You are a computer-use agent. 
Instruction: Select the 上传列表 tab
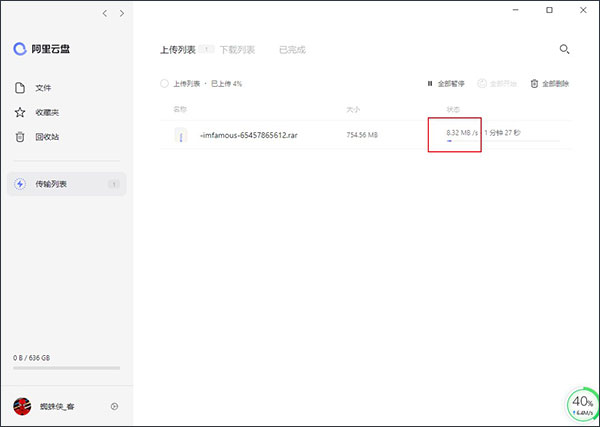click(178, 50)
